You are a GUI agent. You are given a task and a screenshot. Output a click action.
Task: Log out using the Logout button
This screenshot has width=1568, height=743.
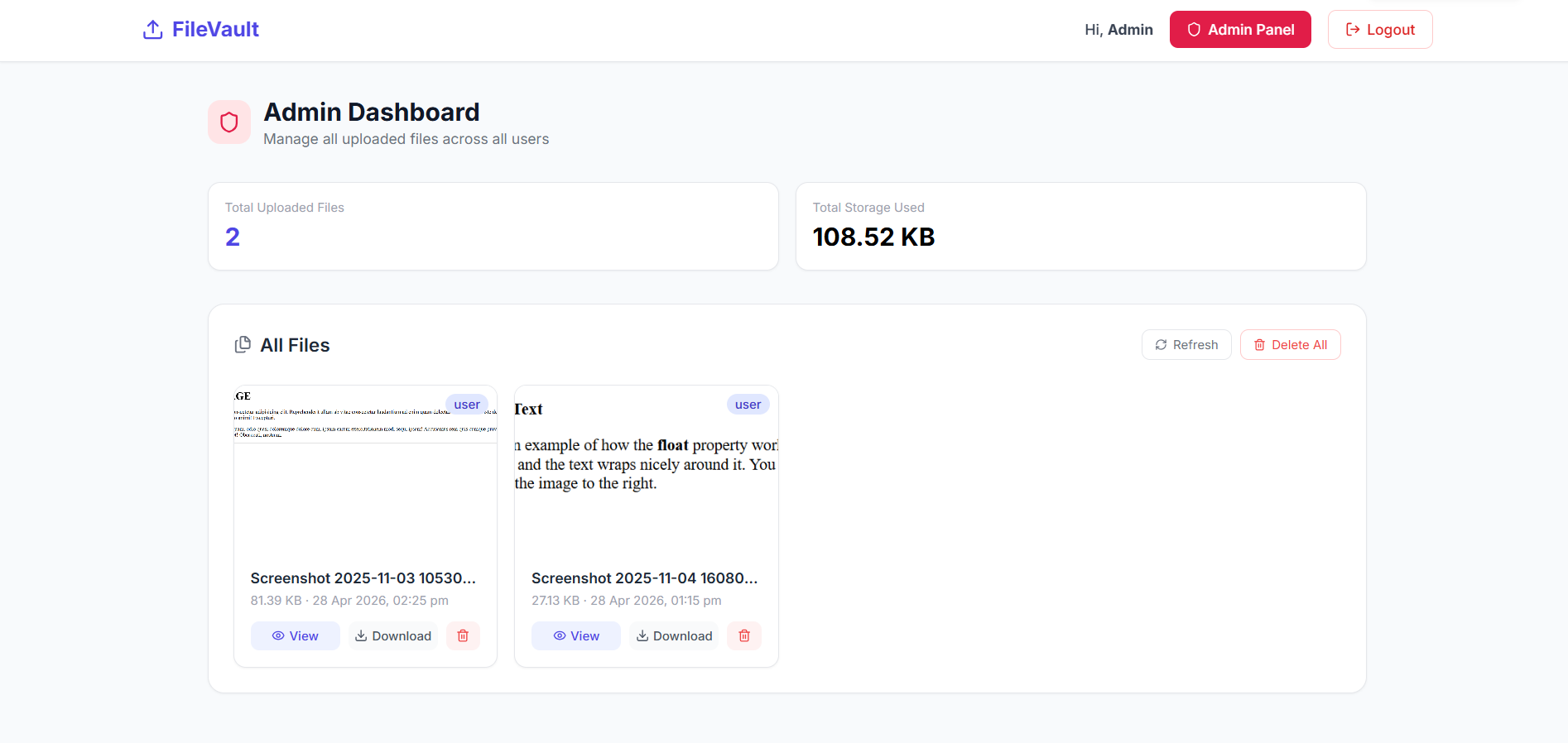tap(1379, 30)
